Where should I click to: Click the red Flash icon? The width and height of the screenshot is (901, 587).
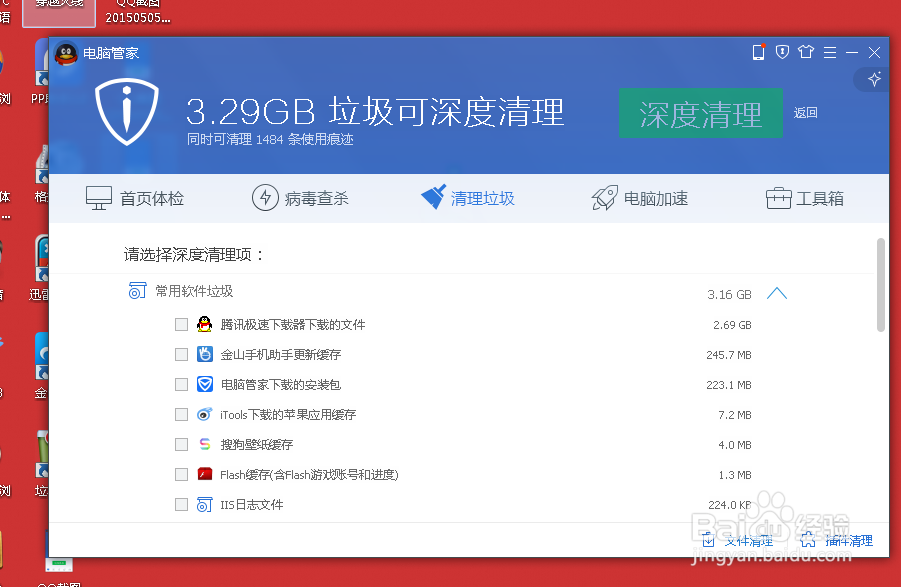205,474
